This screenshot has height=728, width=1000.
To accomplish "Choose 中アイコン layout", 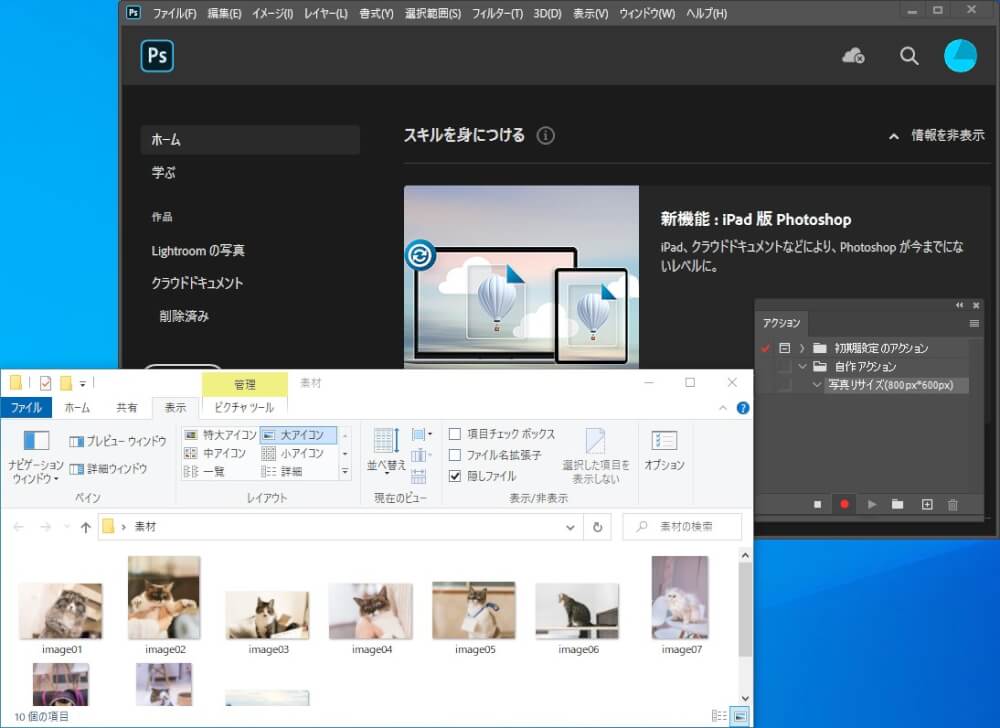I will [215, 453].
